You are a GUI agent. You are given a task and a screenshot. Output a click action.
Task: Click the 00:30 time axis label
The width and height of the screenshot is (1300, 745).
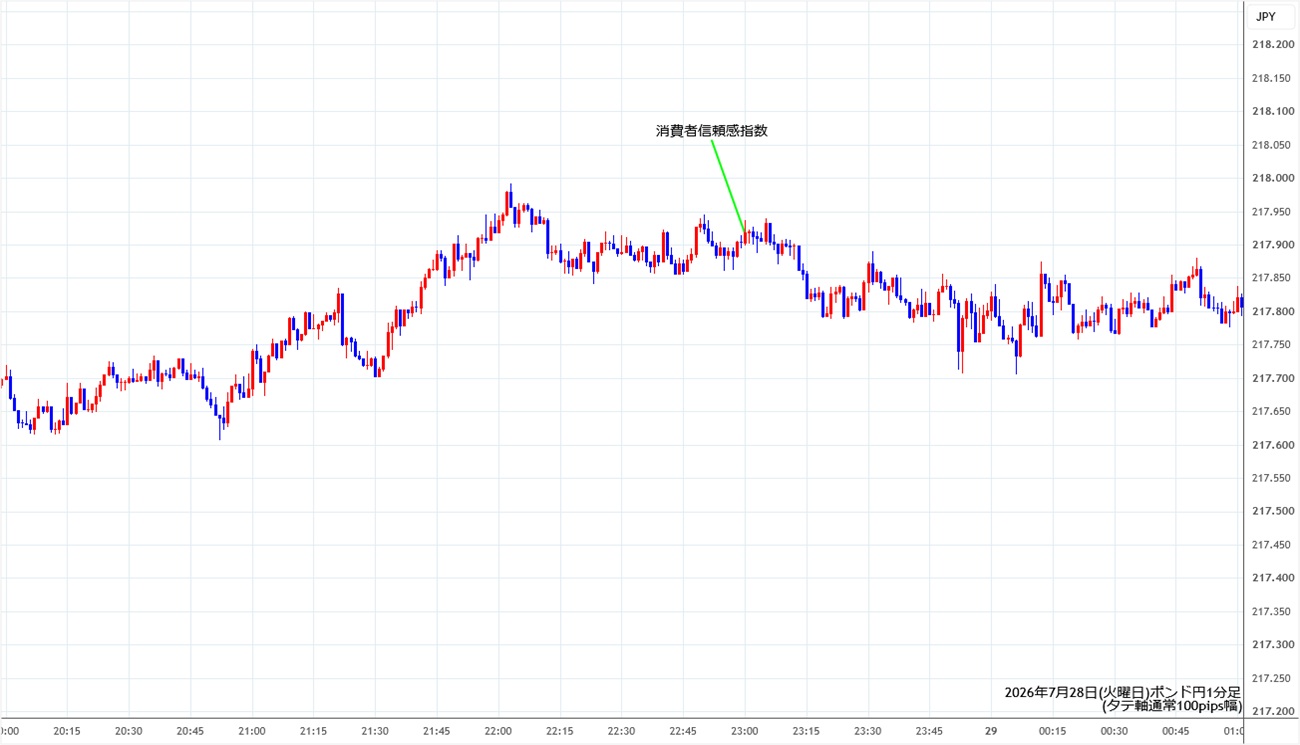click(x=1114, y=731)
